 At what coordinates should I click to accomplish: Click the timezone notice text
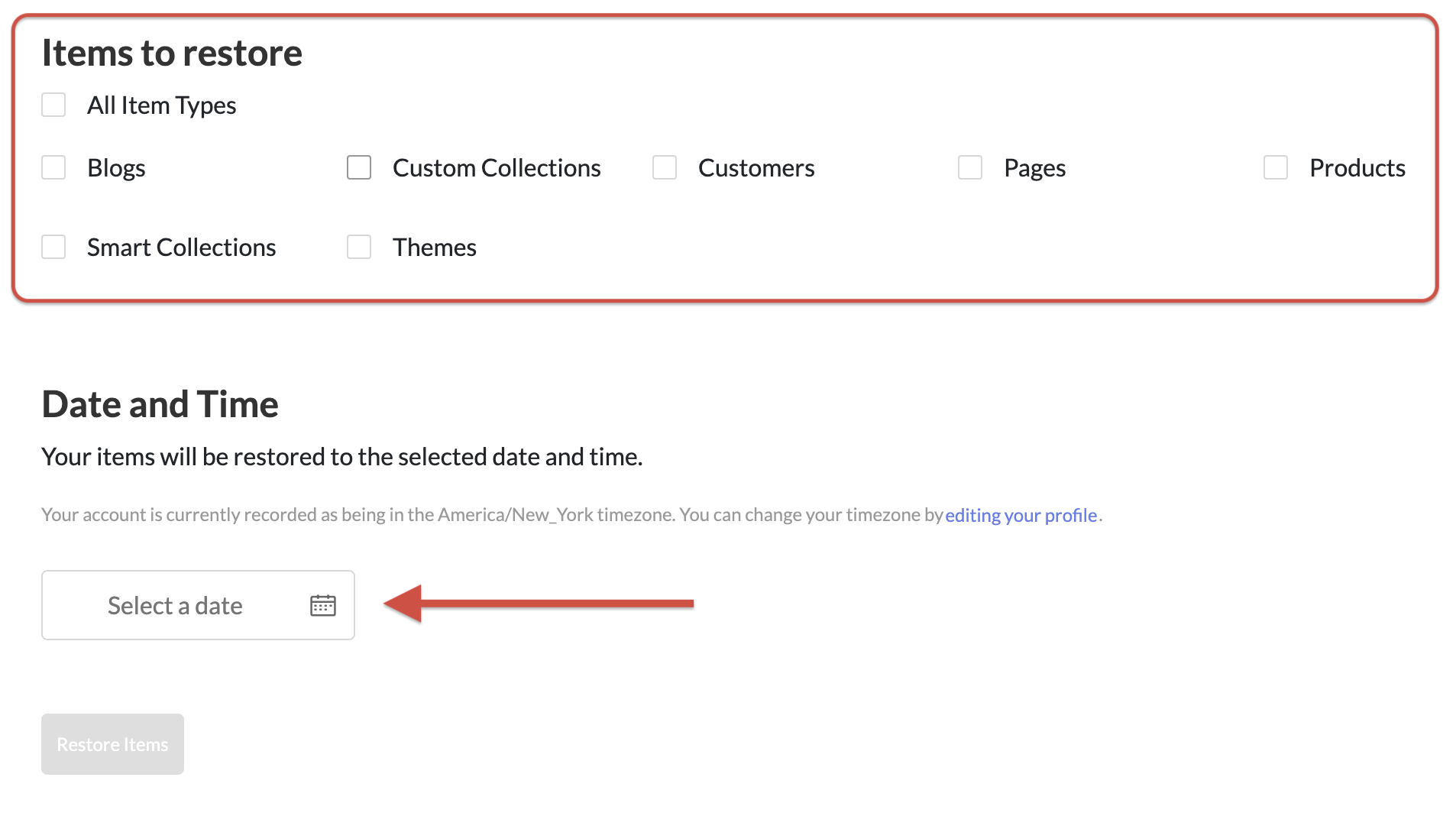[489, 515]
